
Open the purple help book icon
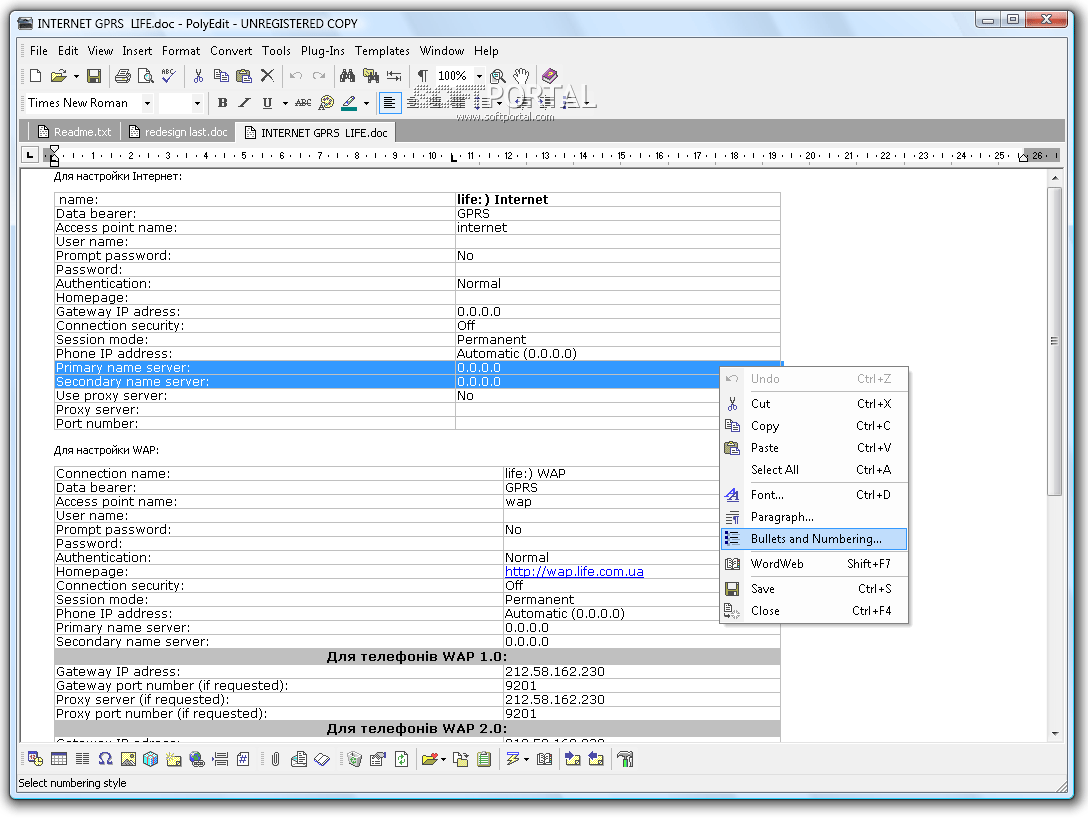tap(550, 75)
